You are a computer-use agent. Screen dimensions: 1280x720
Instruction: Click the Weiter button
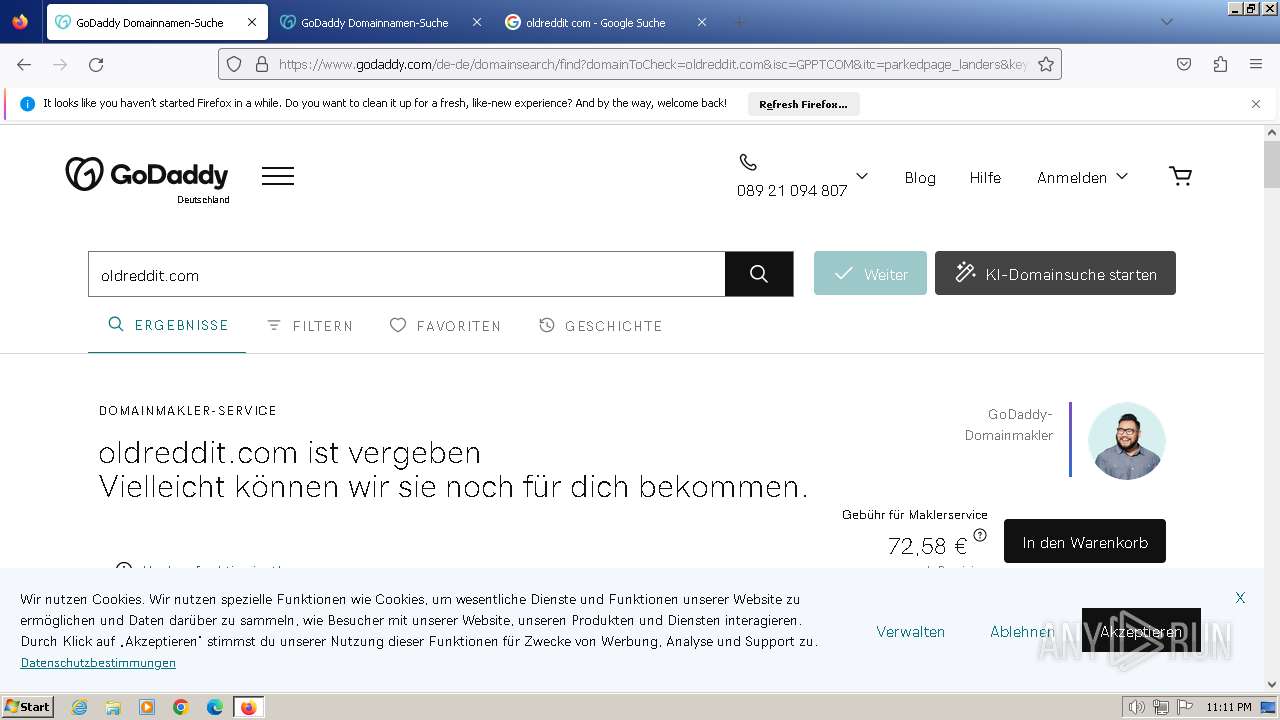[x=870, y=273]
